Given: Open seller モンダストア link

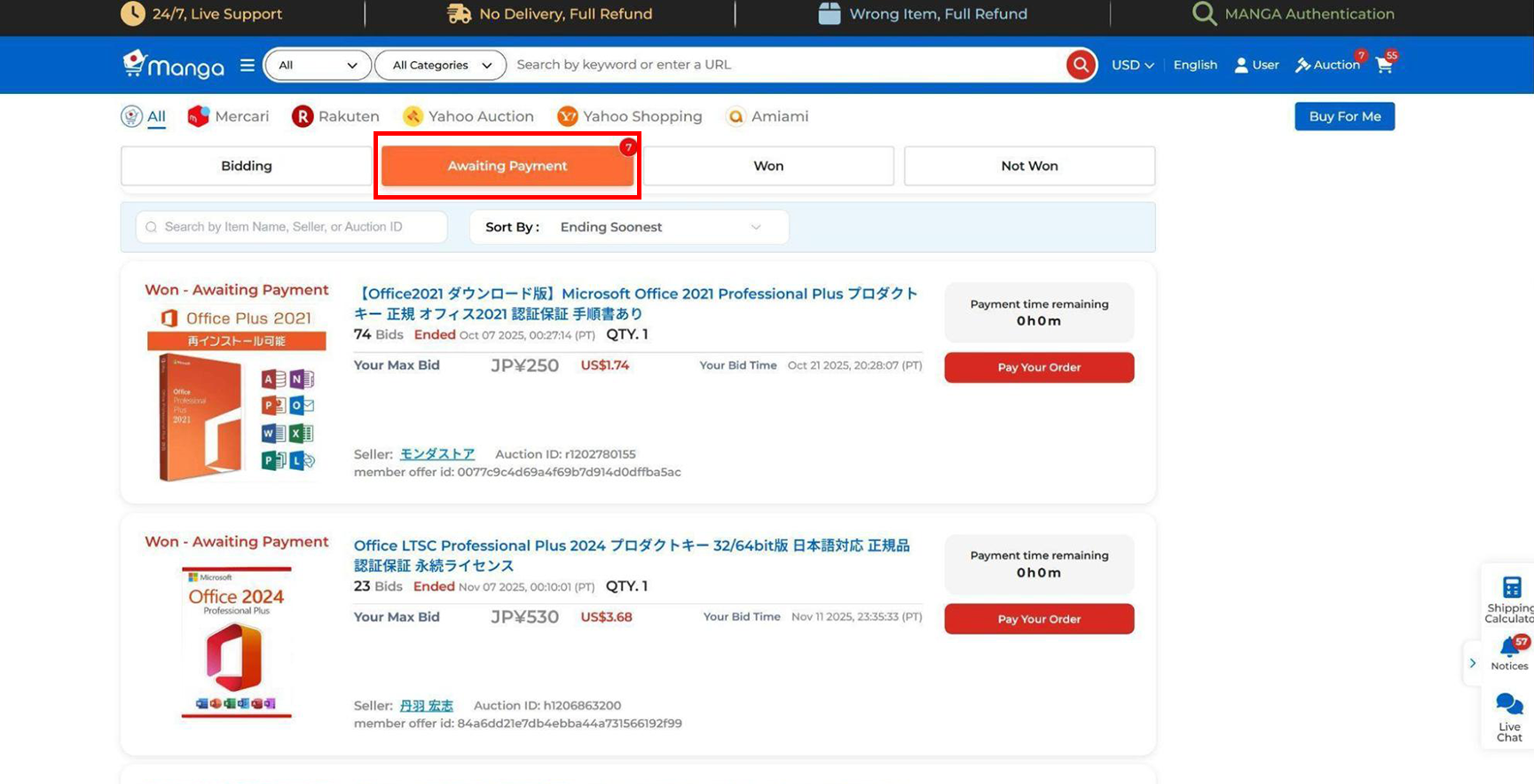Looking at the screenshot, I should (437, 454).
